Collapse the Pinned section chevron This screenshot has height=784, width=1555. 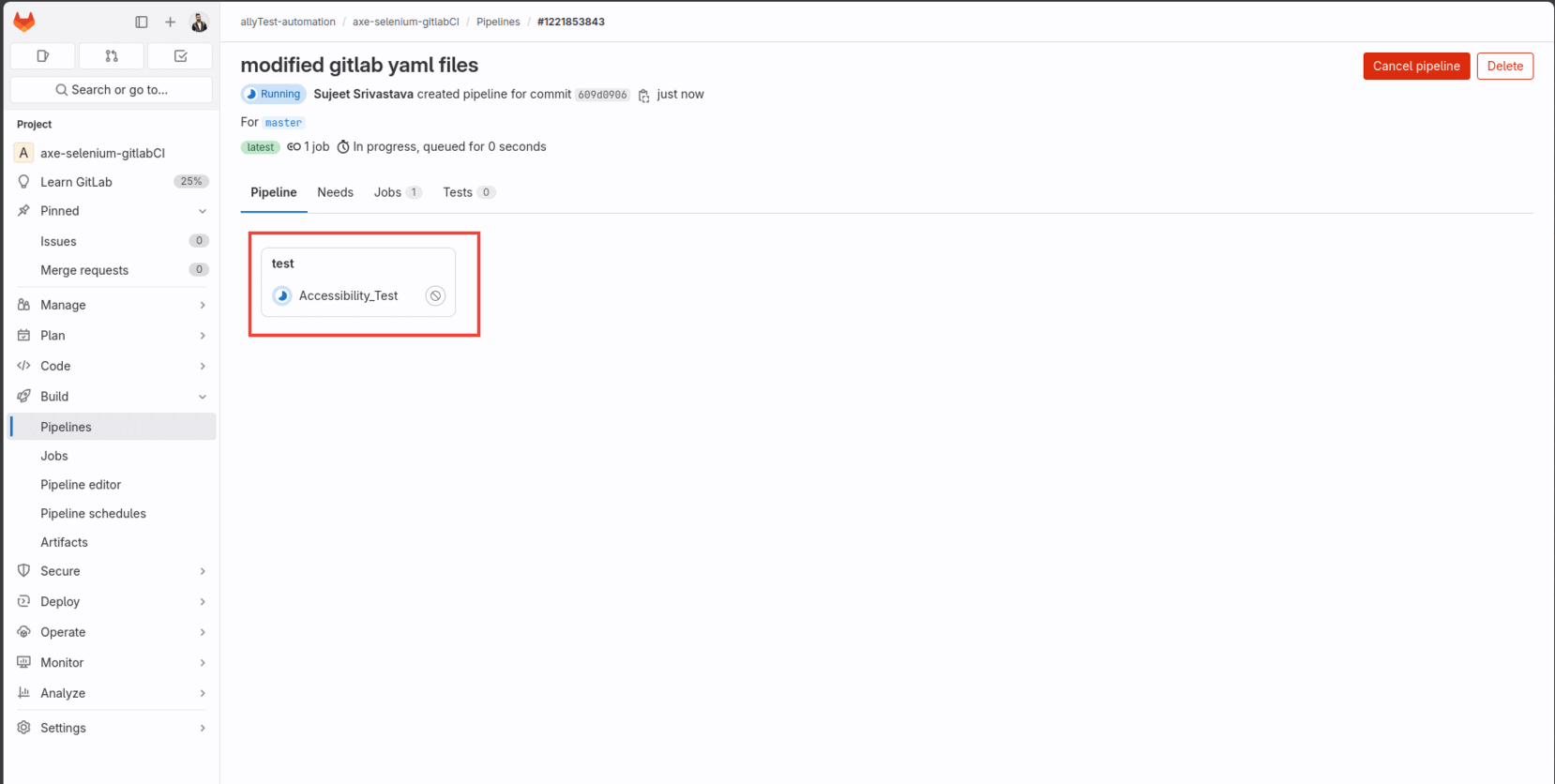point(203,211)
